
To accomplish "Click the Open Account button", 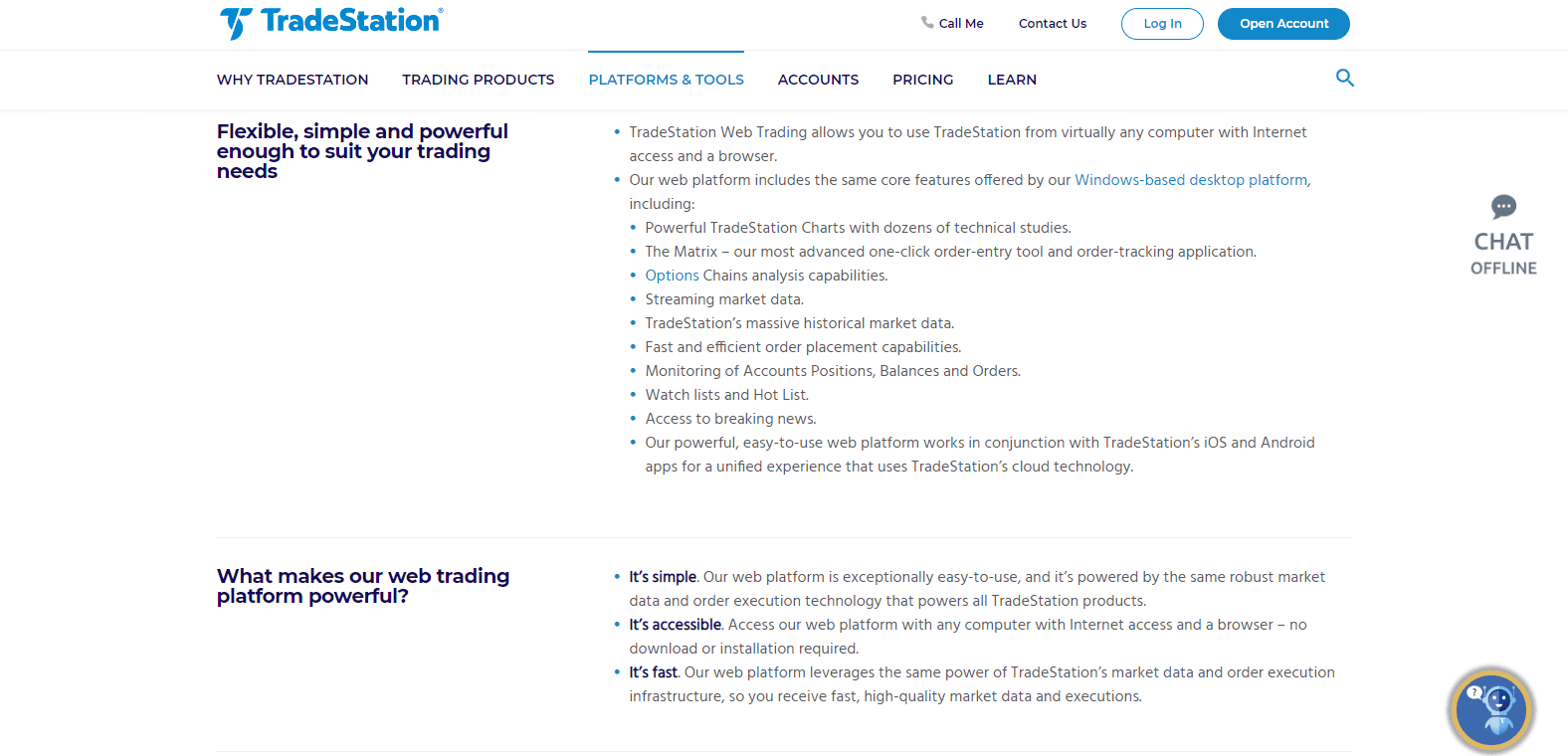I will click(x=1283, y=24).
